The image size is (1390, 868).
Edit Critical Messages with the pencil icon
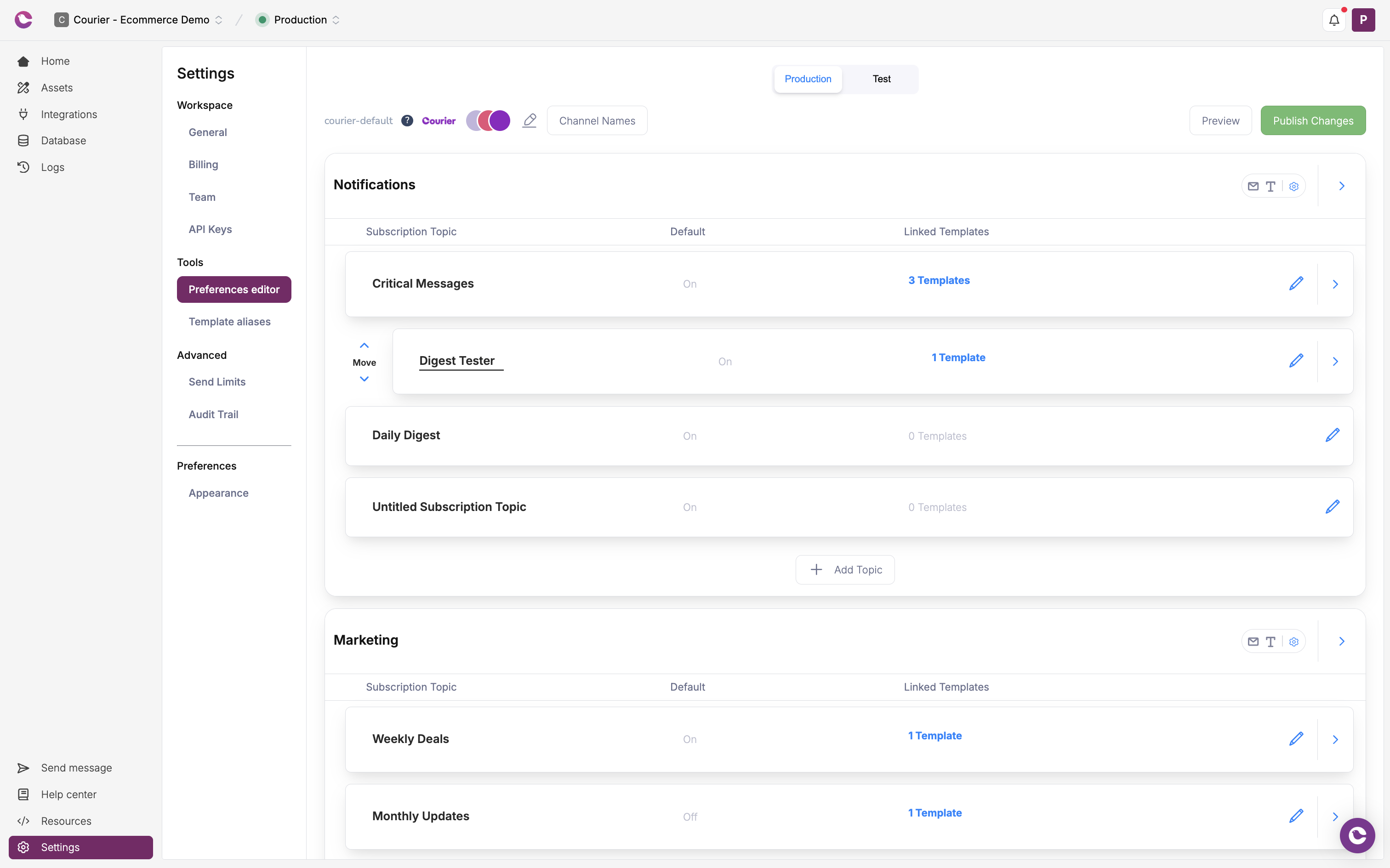[x=1297, y=283]
